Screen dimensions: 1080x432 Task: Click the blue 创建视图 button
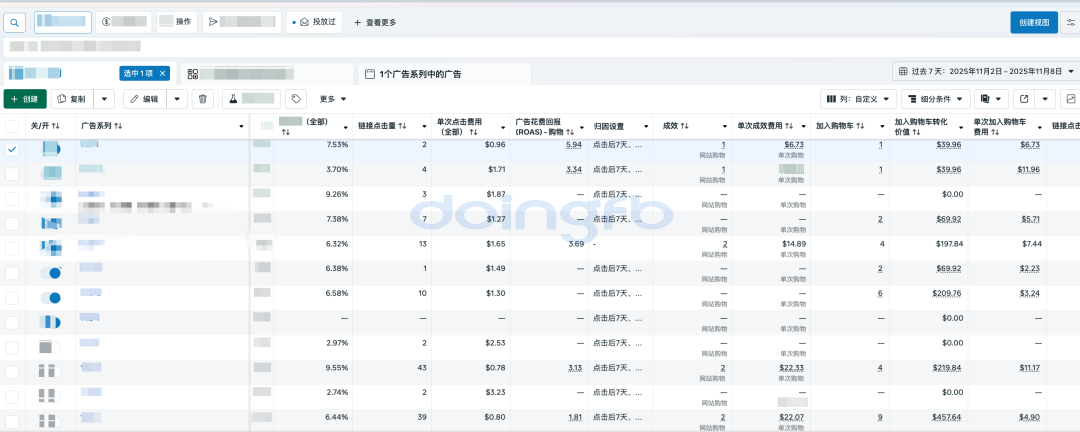point(1033,22)
